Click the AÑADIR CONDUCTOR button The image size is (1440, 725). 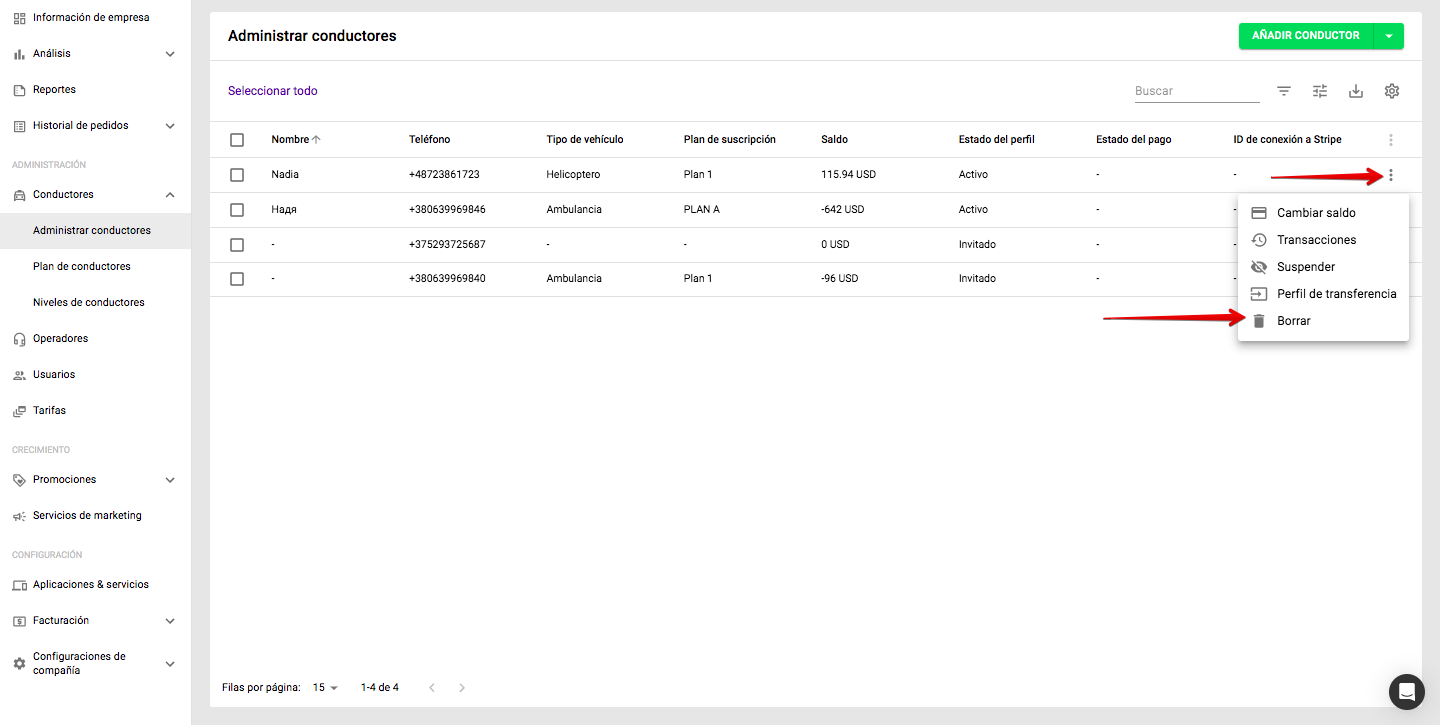point(1306,36)
